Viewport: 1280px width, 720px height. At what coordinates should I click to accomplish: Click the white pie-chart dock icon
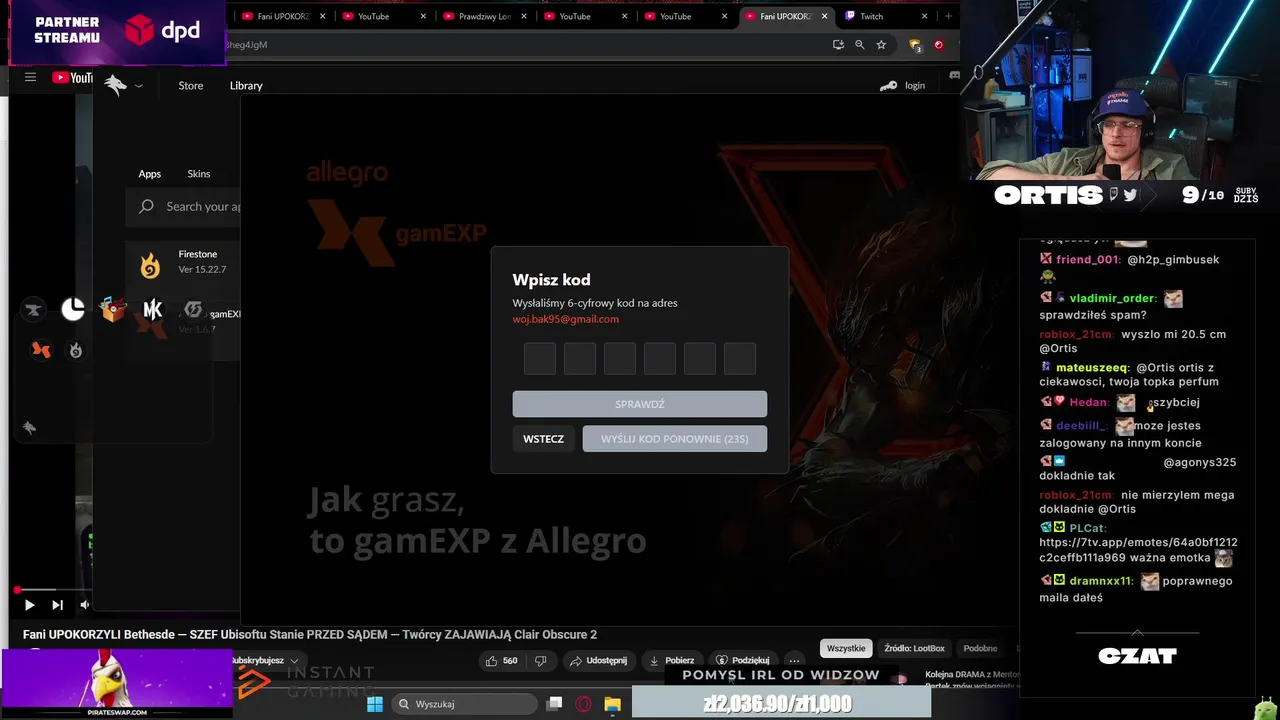click(73, 310)
